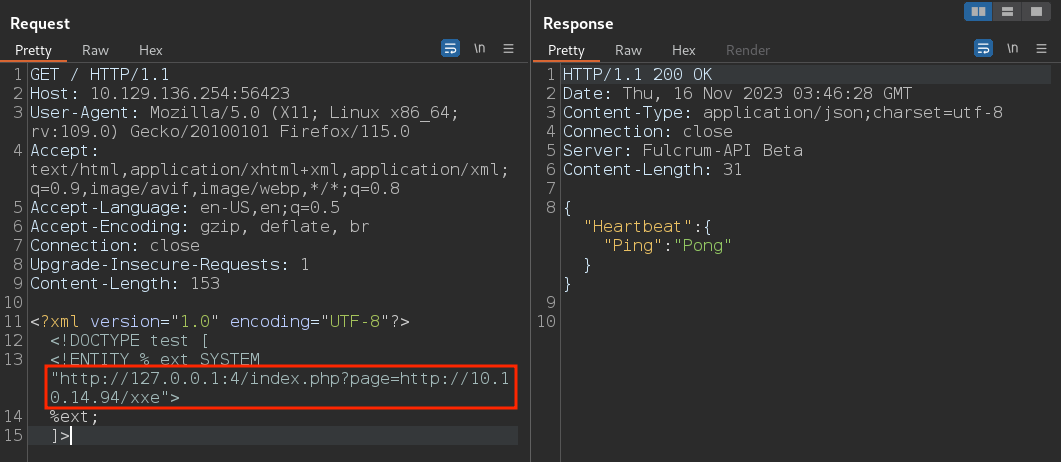Switch to Response Raw tab
Viewport: 1061px width, 462px height.
(629, 50)
